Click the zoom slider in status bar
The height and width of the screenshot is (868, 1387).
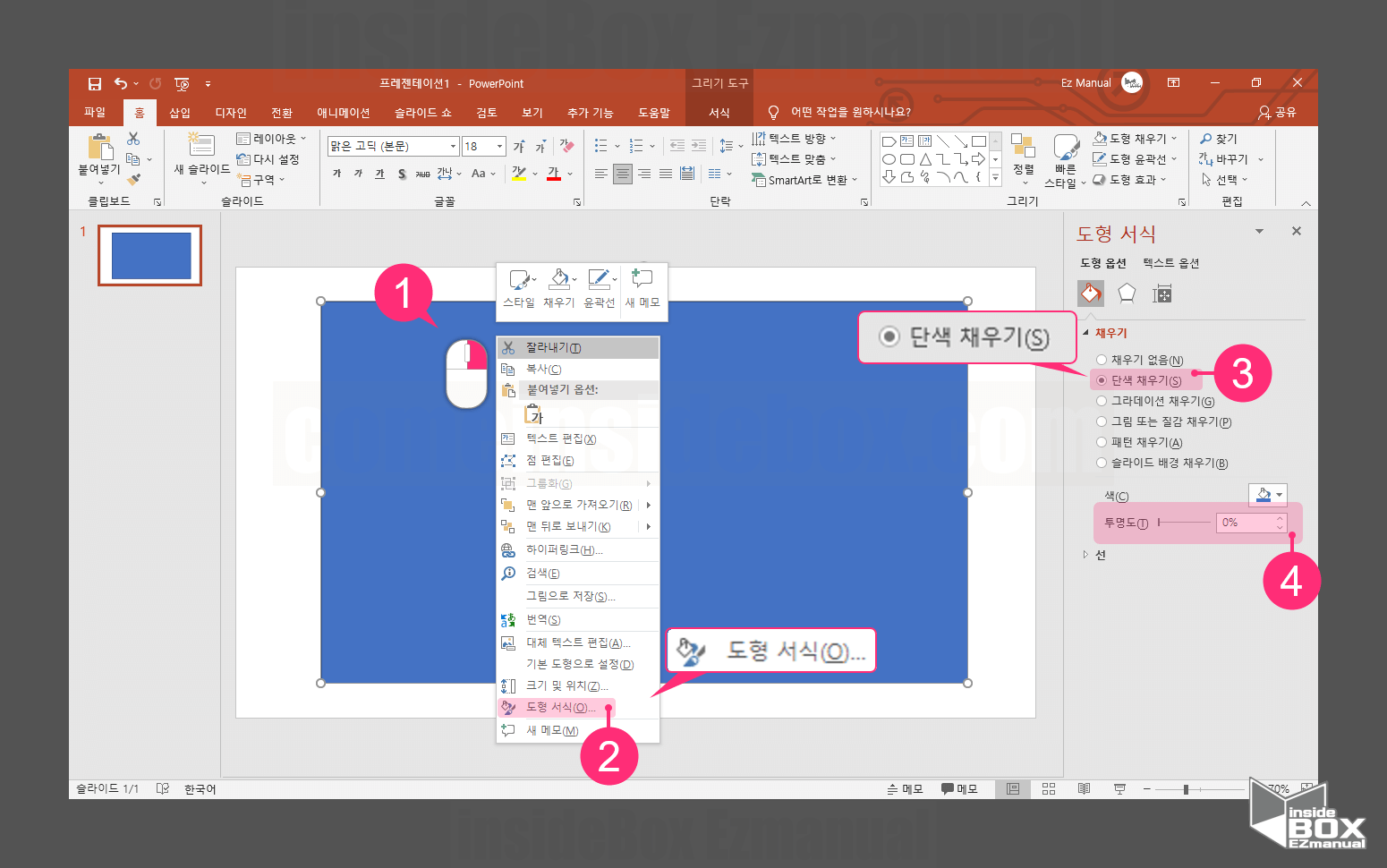click(x=1199, y=789)
